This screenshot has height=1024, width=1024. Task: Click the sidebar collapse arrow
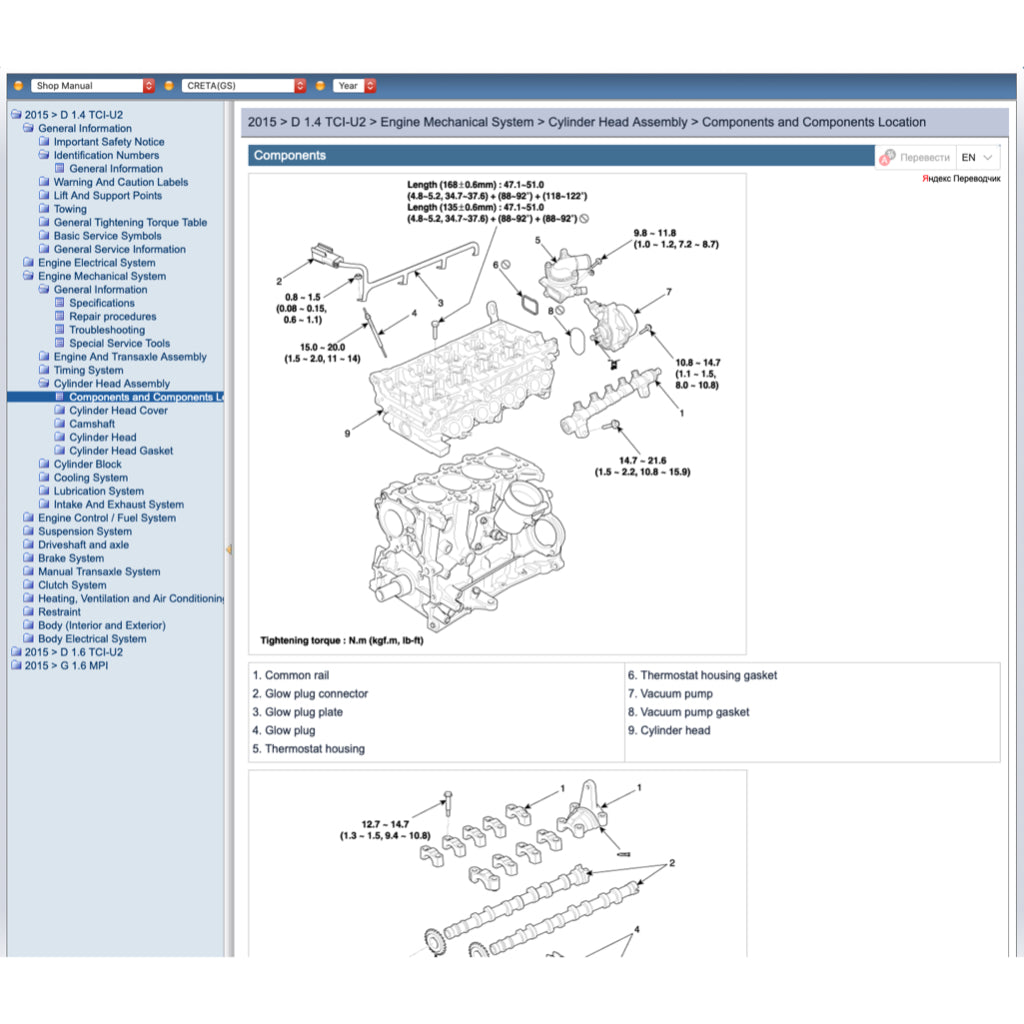pos(231,549)
